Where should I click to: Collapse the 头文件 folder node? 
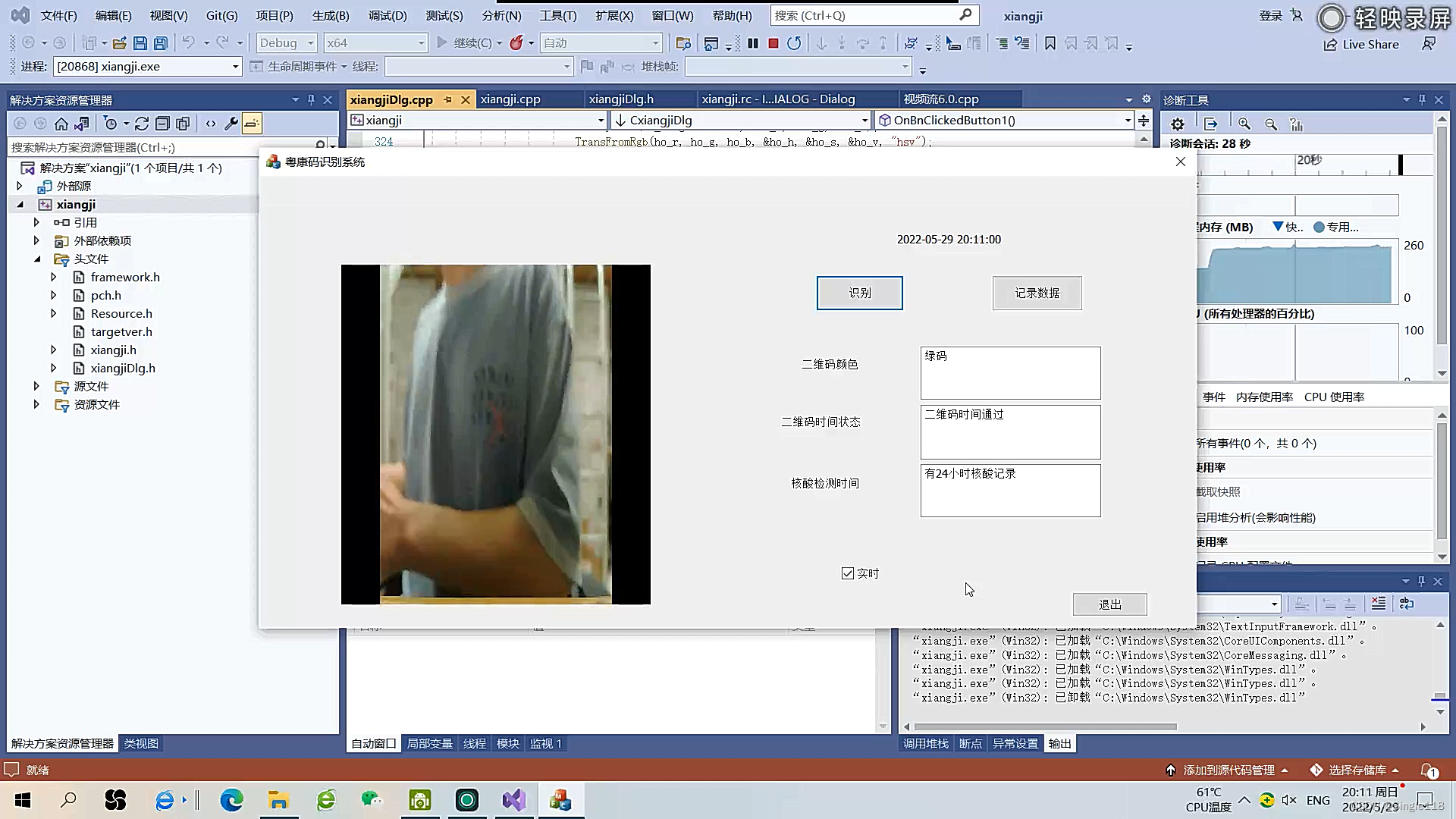[37, 259]
